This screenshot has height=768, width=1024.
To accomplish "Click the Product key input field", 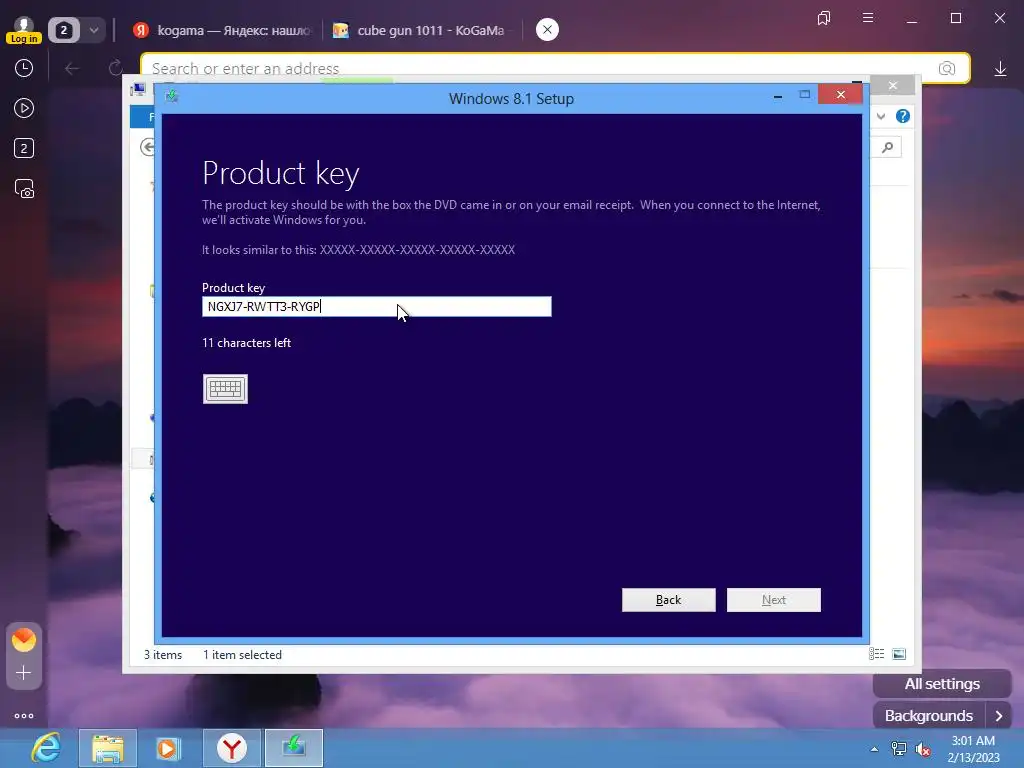I will pyautogui.click(x=377, y=306).
